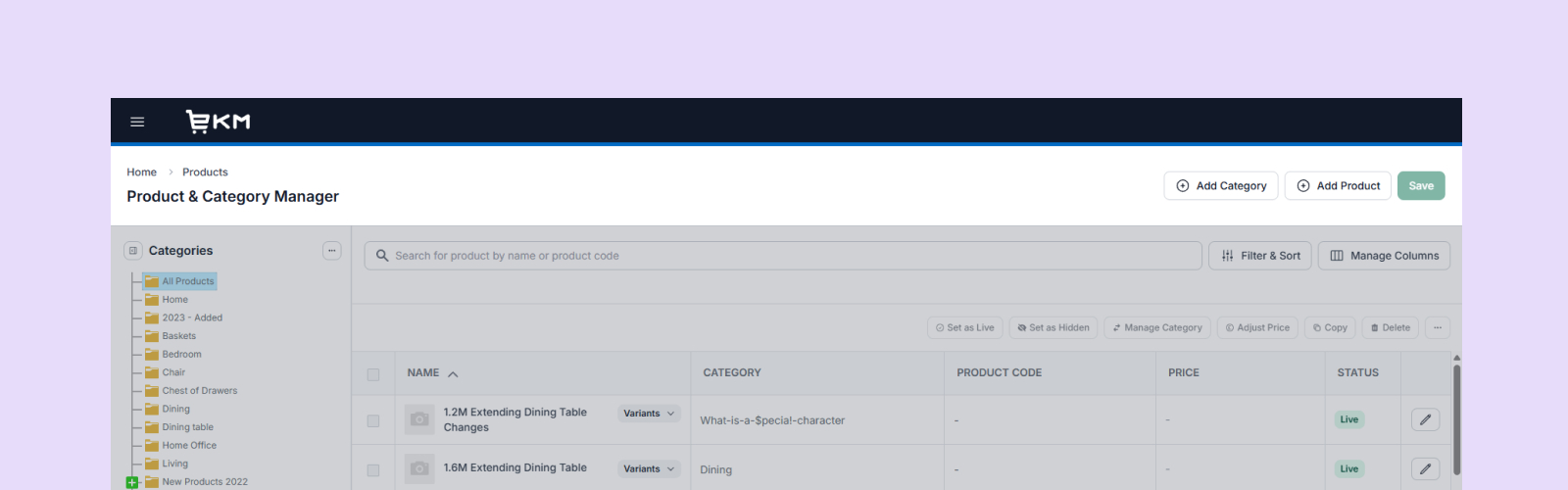This screenshot has width=1568, height=490.
Task: Click the 1.2M Extending Dining Table Changes name
Action: pyautogui.click(x=515, y=420)
